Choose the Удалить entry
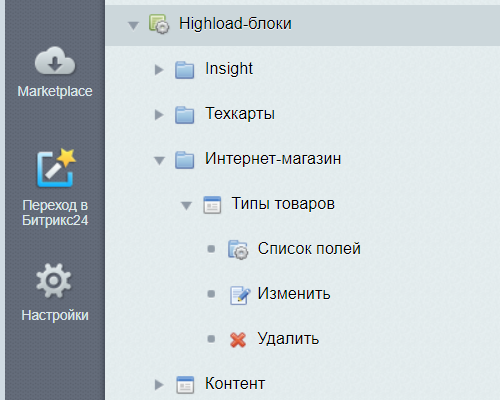Viewport: 500px width, 400px height. pos(288,339)
